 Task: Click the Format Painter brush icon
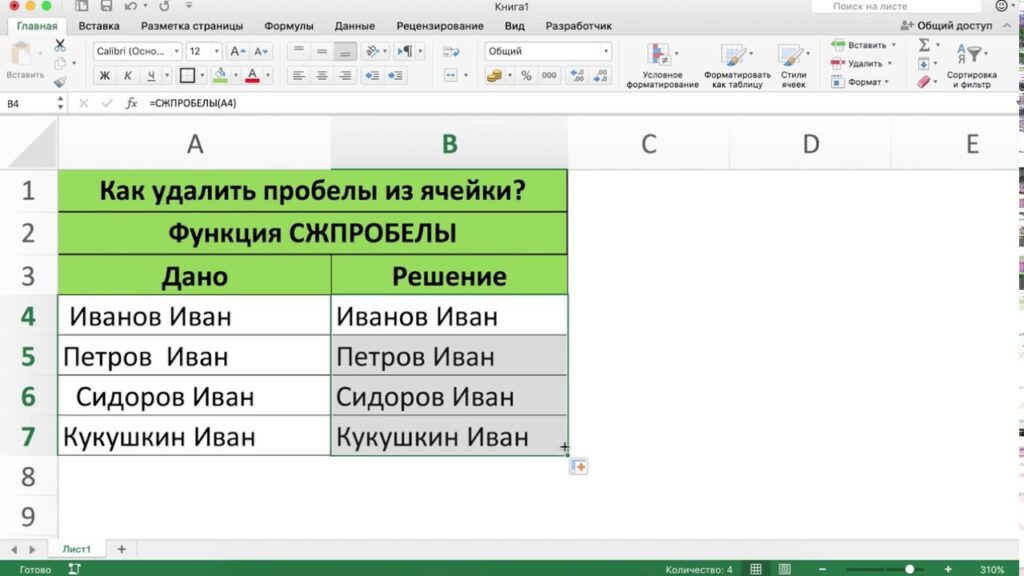pos(60,82)
